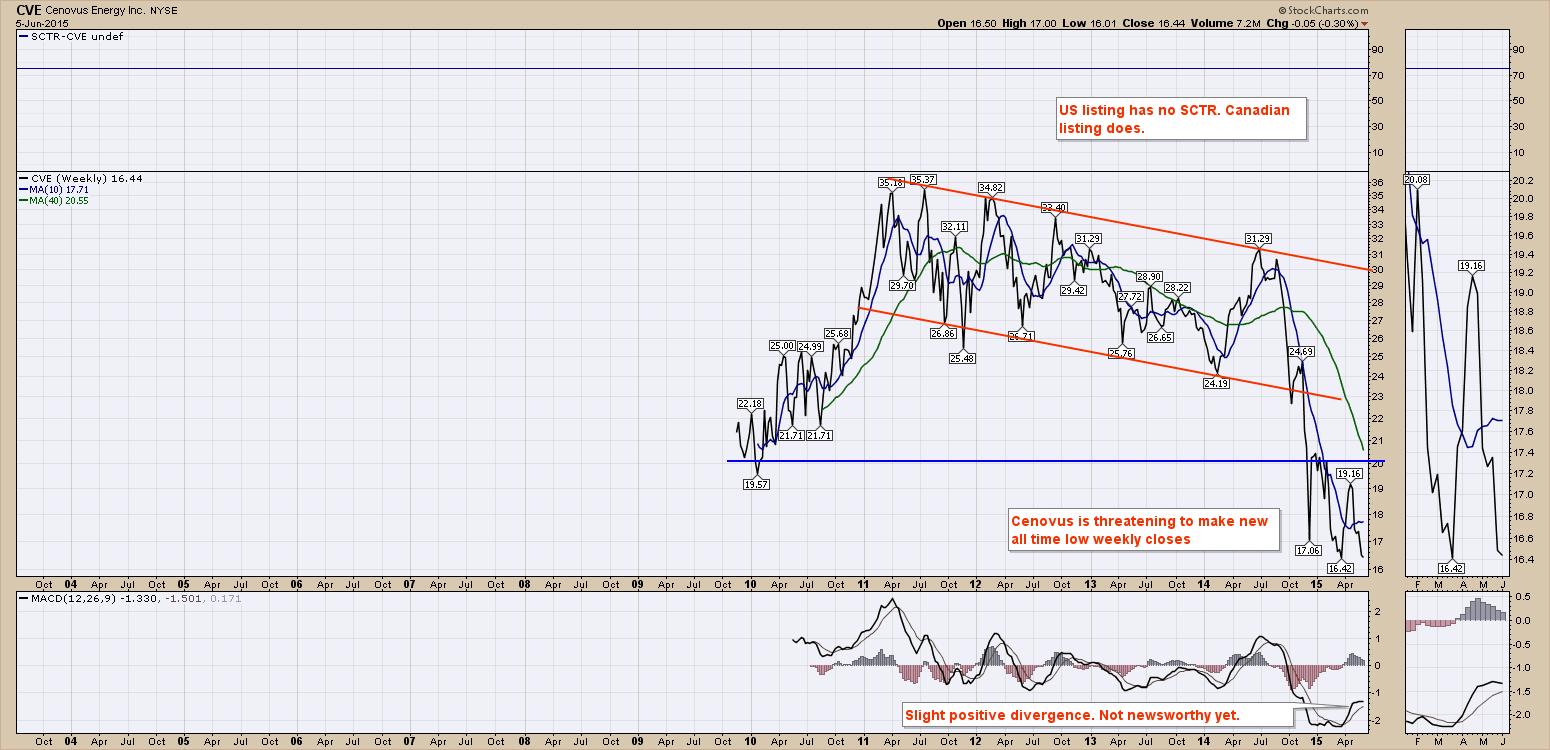Select the 33.40 high price label
The height and width of the screenshot is (750, 1550).
[x=1054, y=208]
